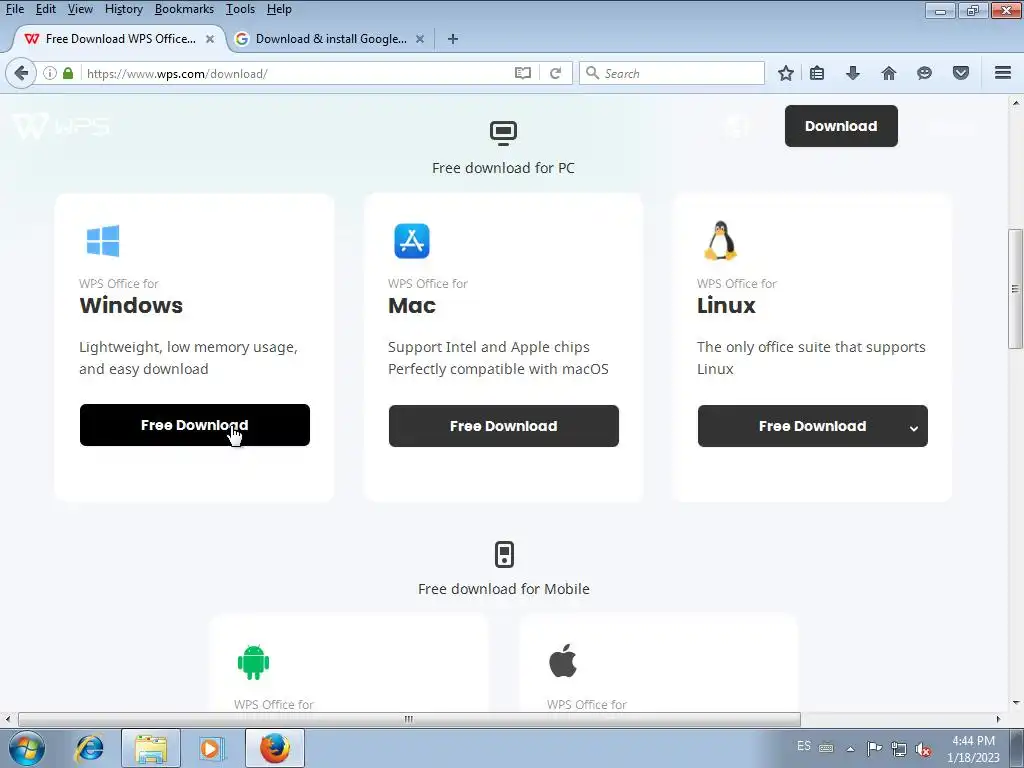
Task: Bookmark this page with the star icon
Action: tap(786, 73)
